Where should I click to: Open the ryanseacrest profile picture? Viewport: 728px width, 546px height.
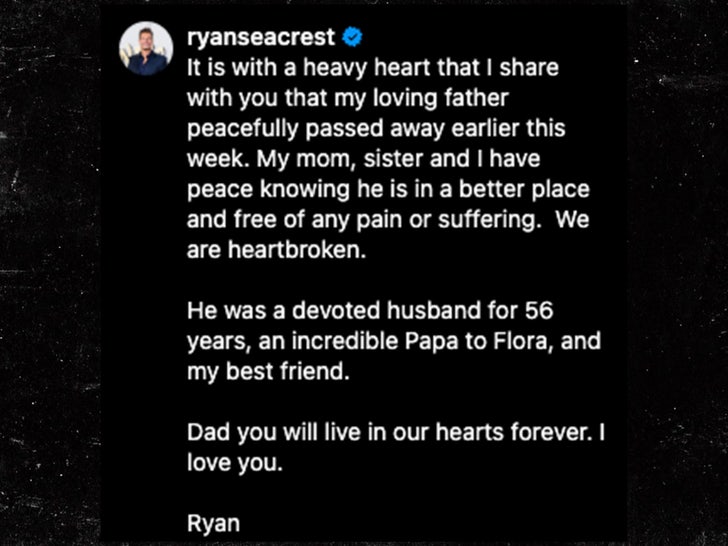[x=146, y=48]
